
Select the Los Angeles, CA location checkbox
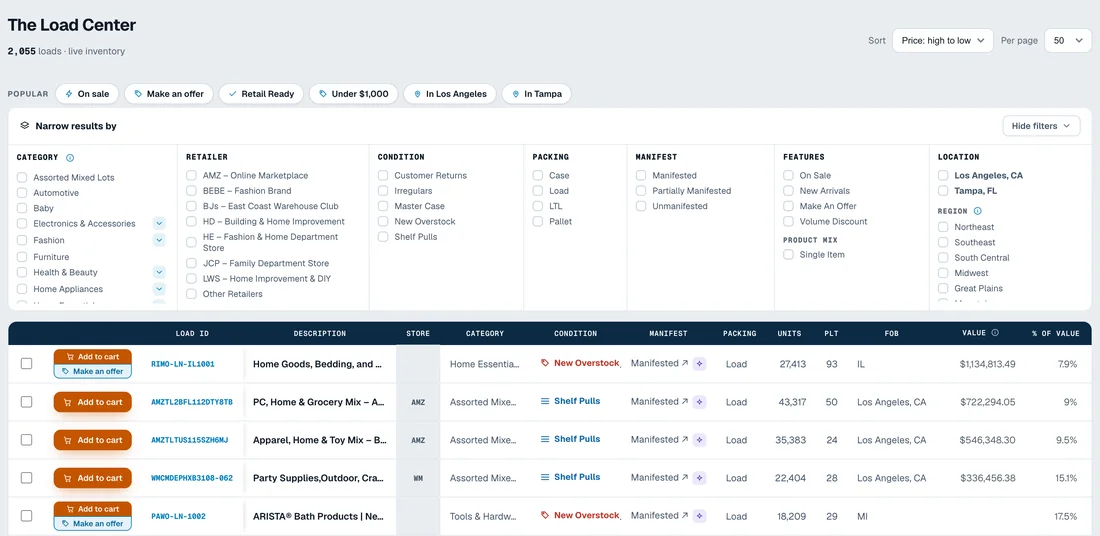pos(944,175)
